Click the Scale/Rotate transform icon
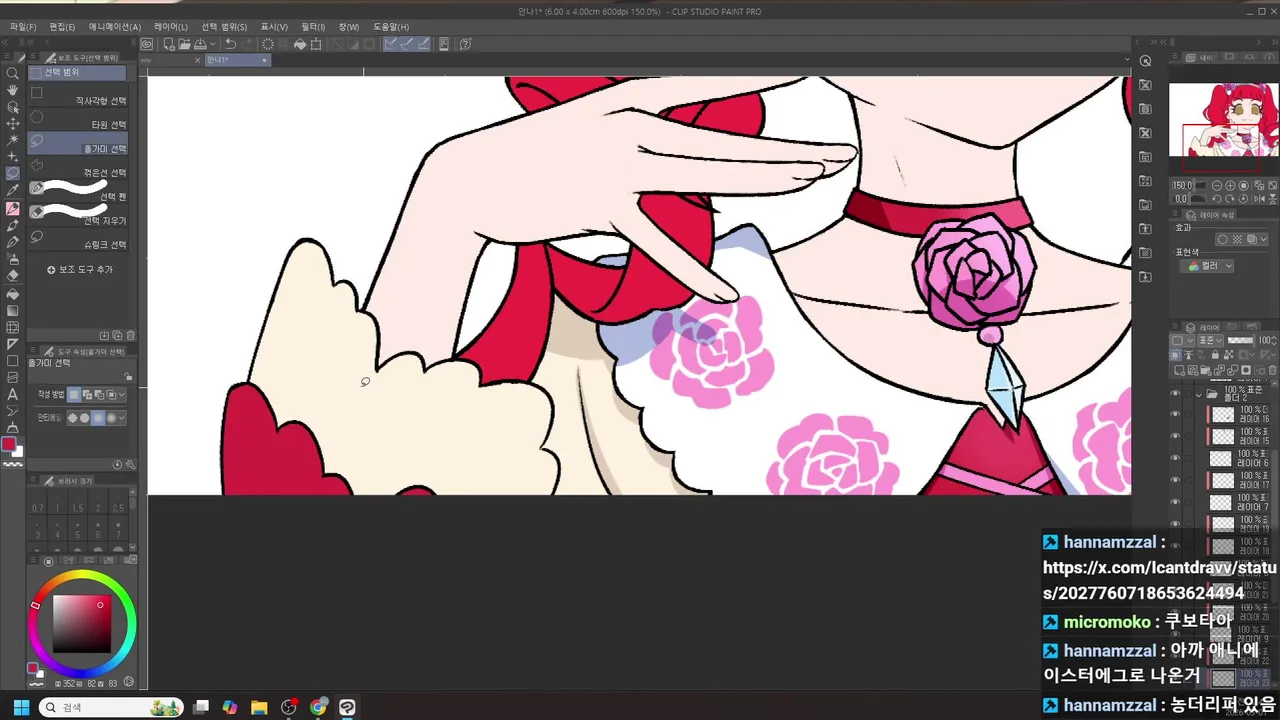This screenshot has width=1280, height=720. 316,44
